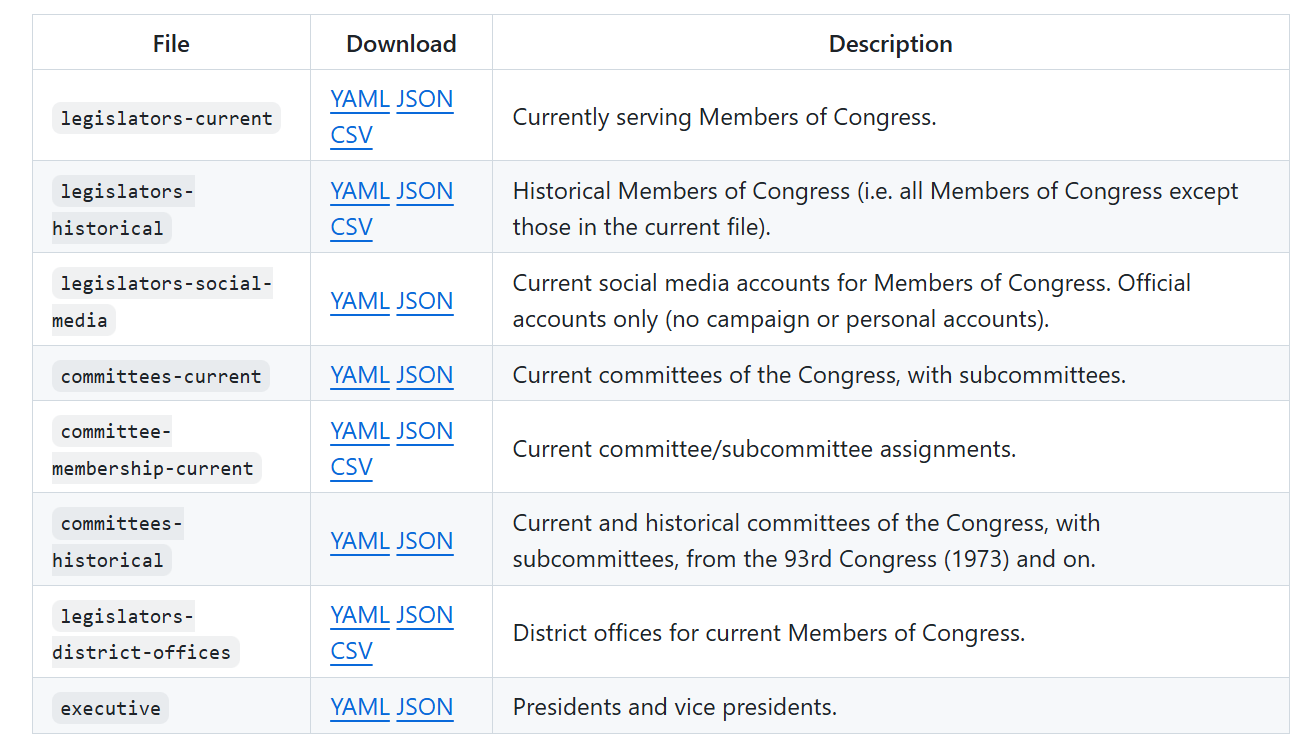Download executive JSON file

(424, 707)
